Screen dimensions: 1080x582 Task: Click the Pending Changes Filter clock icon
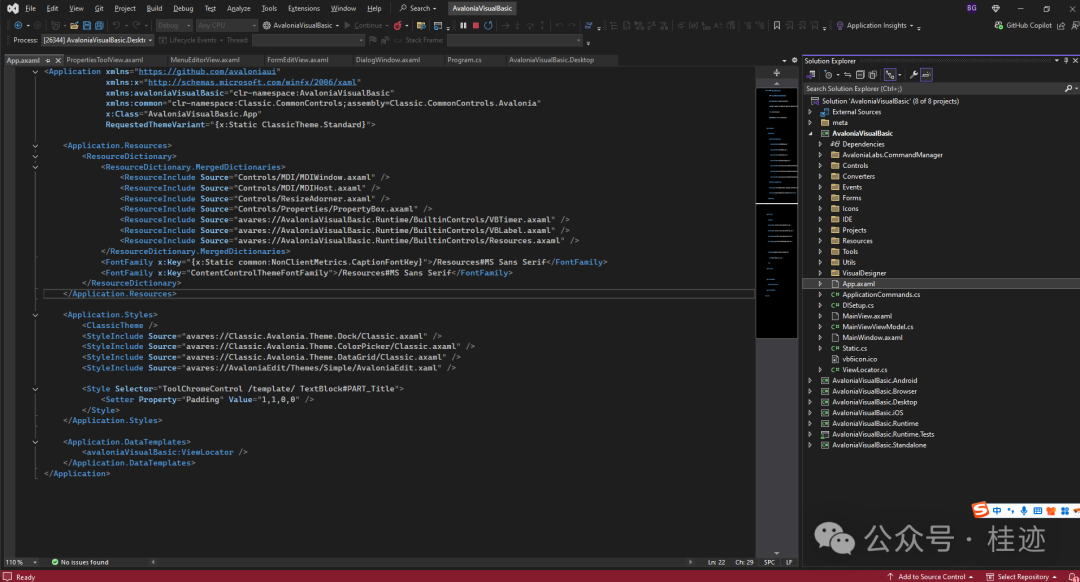[828, 74]
